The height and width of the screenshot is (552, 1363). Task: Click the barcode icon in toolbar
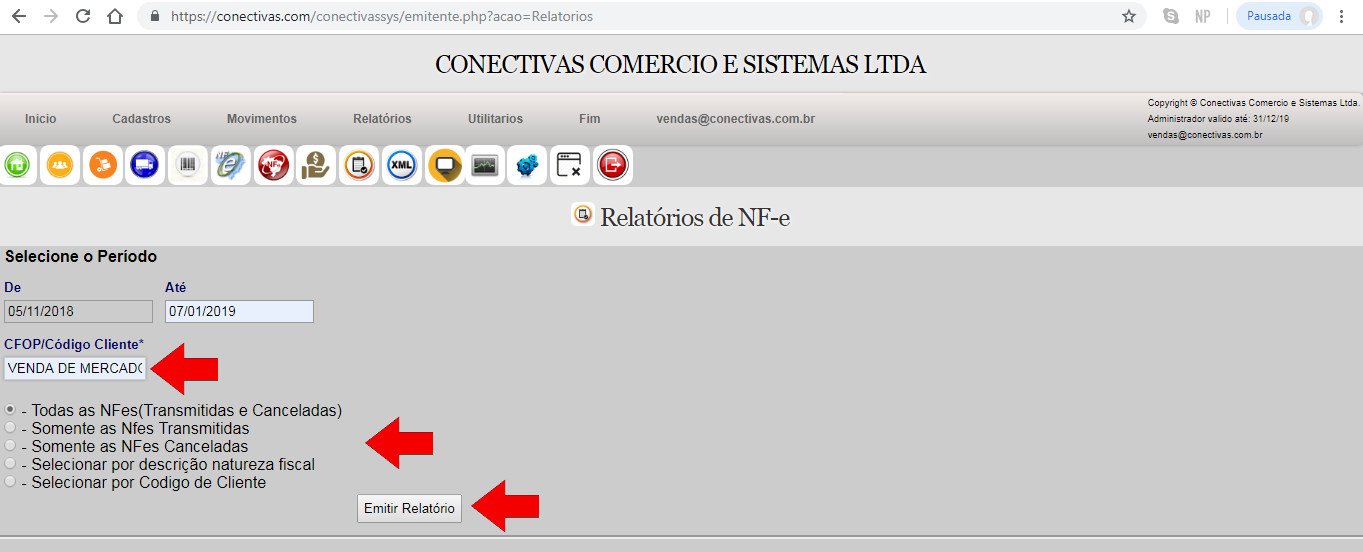pos(188,165)
